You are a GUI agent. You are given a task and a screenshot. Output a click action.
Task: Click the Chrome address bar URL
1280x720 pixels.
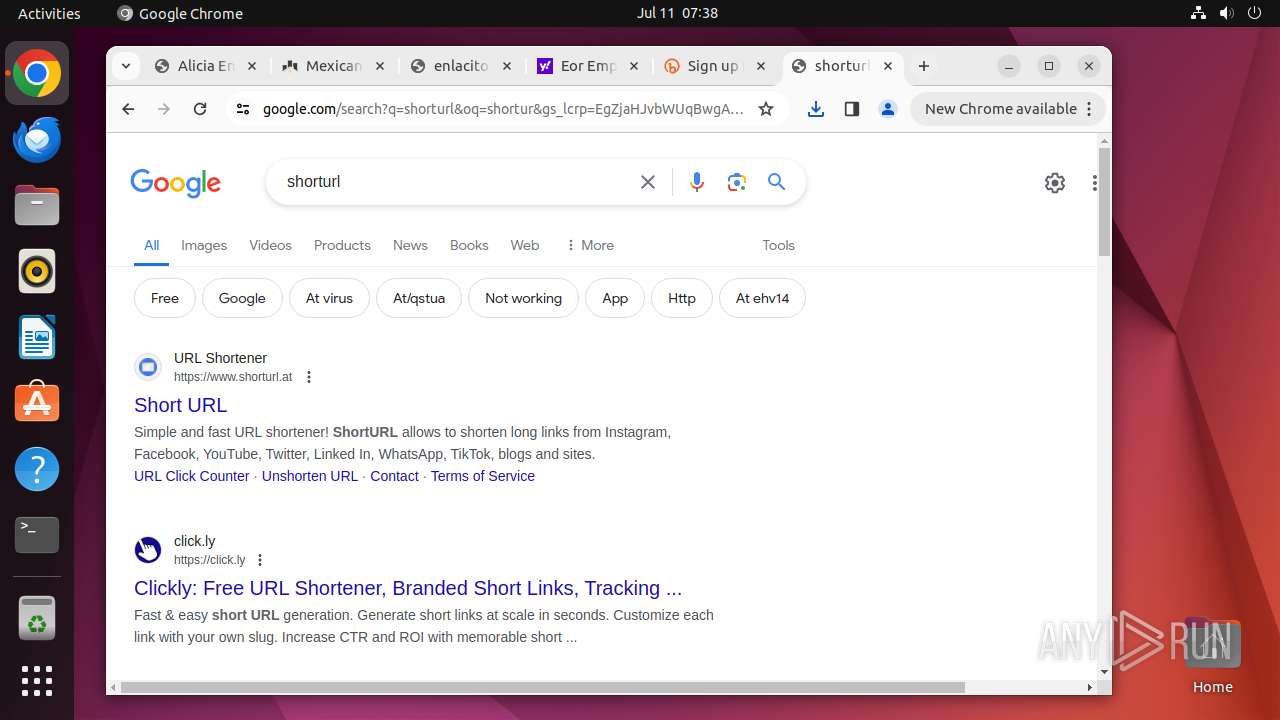click(x=503, y=109)
